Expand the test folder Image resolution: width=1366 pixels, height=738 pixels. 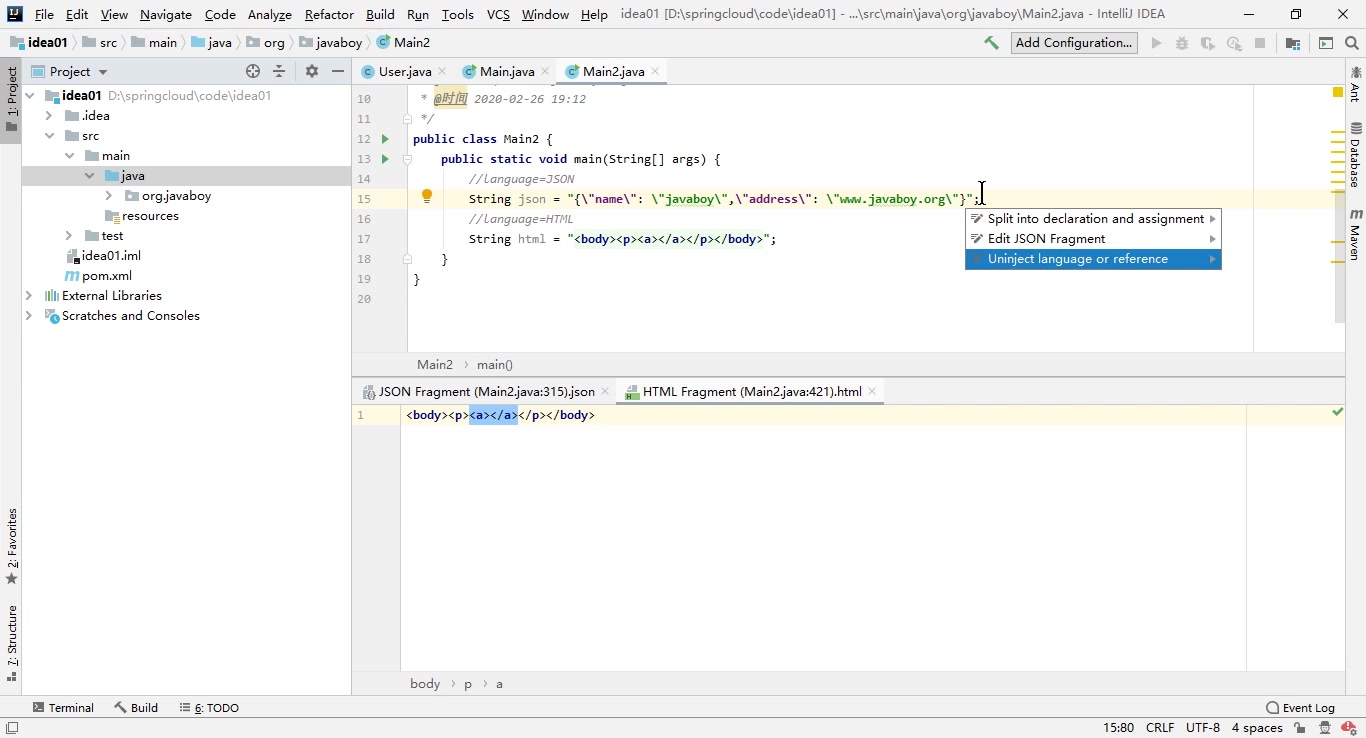(69, 236)
